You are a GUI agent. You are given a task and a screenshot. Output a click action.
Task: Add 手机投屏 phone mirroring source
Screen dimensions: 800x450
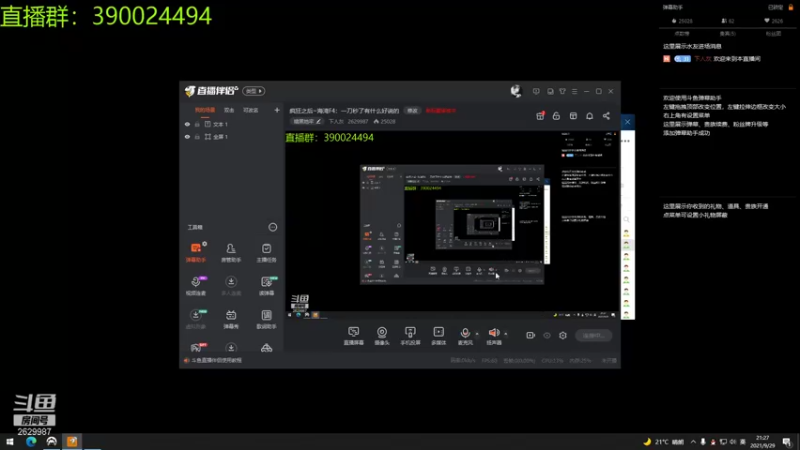pyautogui.click(x=410, y=336)
